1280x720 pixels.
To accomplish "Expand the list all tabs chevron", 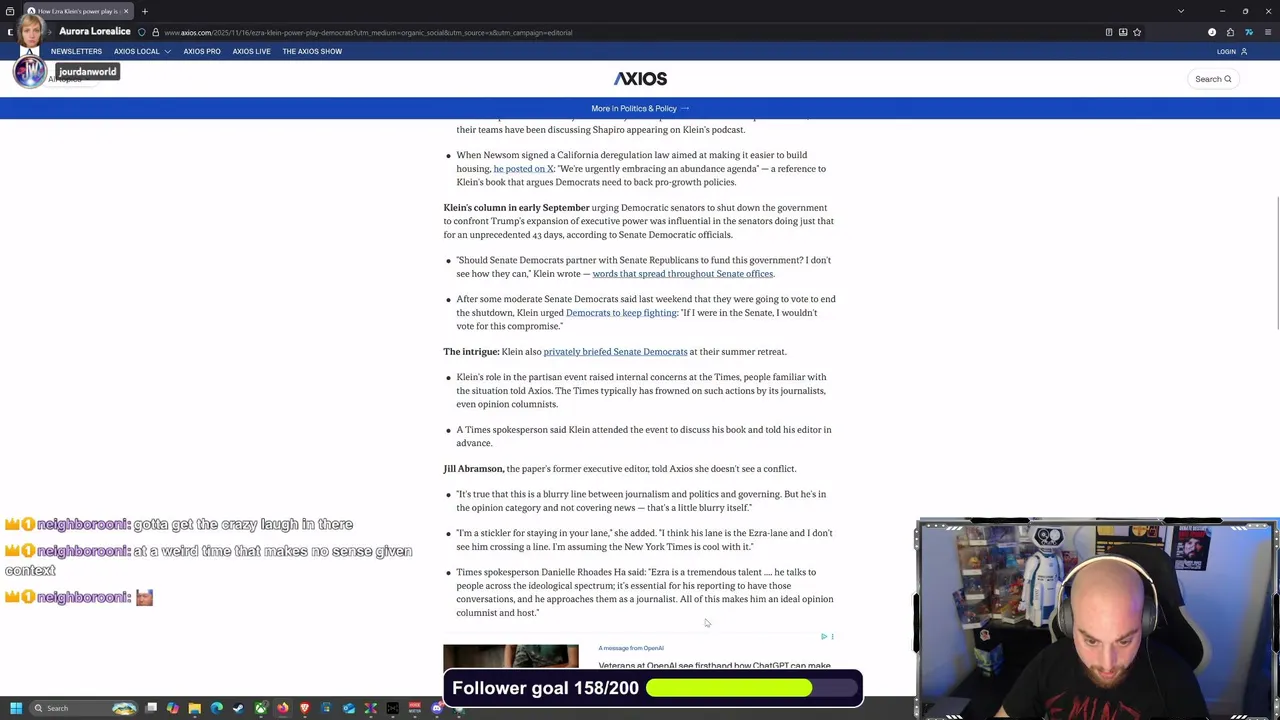I will point(1181,11).
